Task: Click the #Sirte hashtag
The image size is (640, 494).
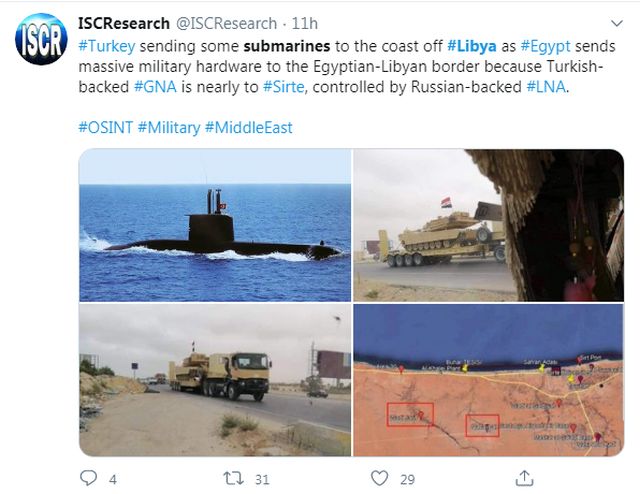Action: pyautogui.click(x=284, y=87)
